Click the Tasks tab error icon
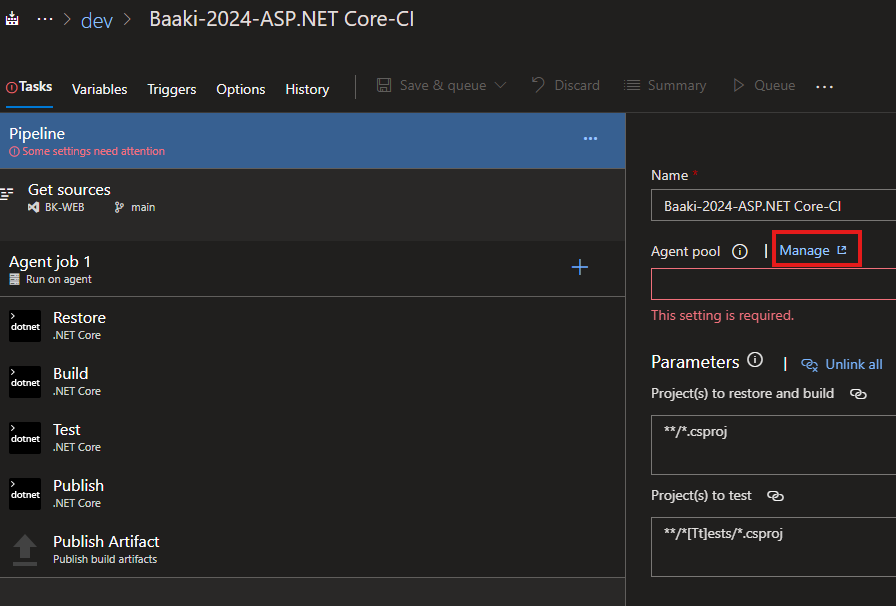896x606 pixels. coord(11,87)
